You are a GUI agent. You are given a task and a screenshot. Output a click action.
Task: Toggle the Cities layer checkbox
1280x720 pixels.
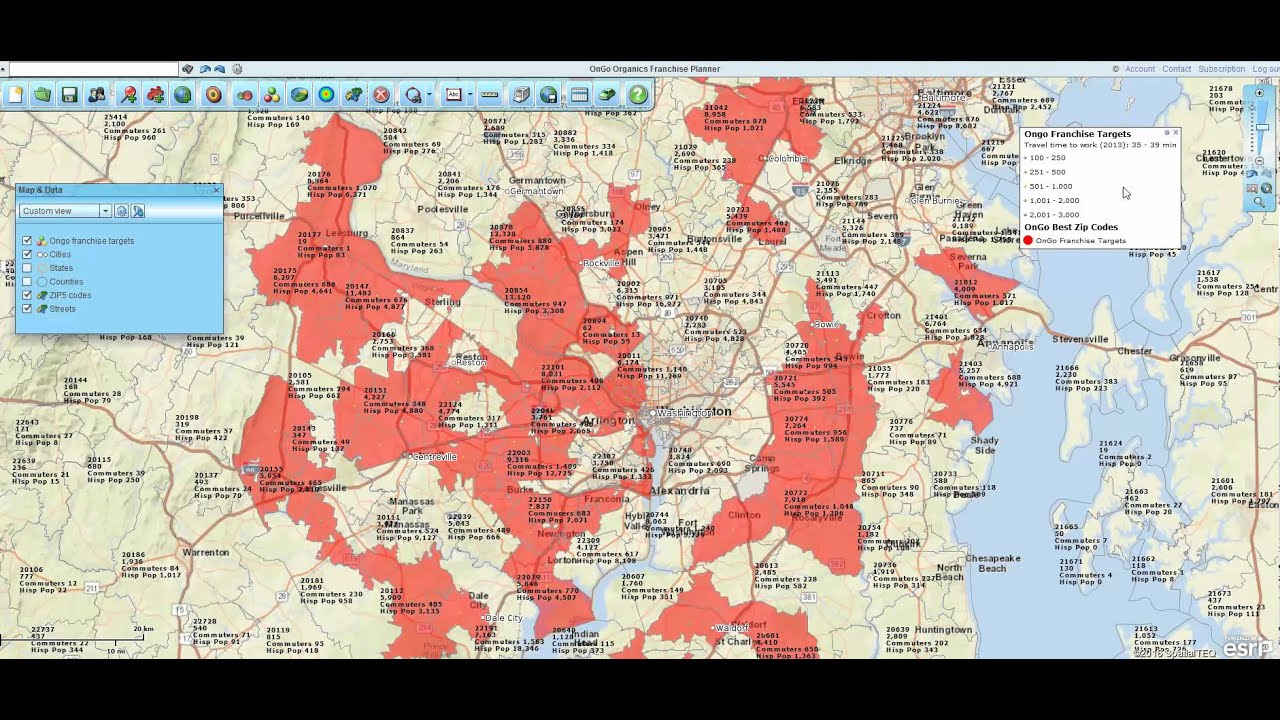27,255
